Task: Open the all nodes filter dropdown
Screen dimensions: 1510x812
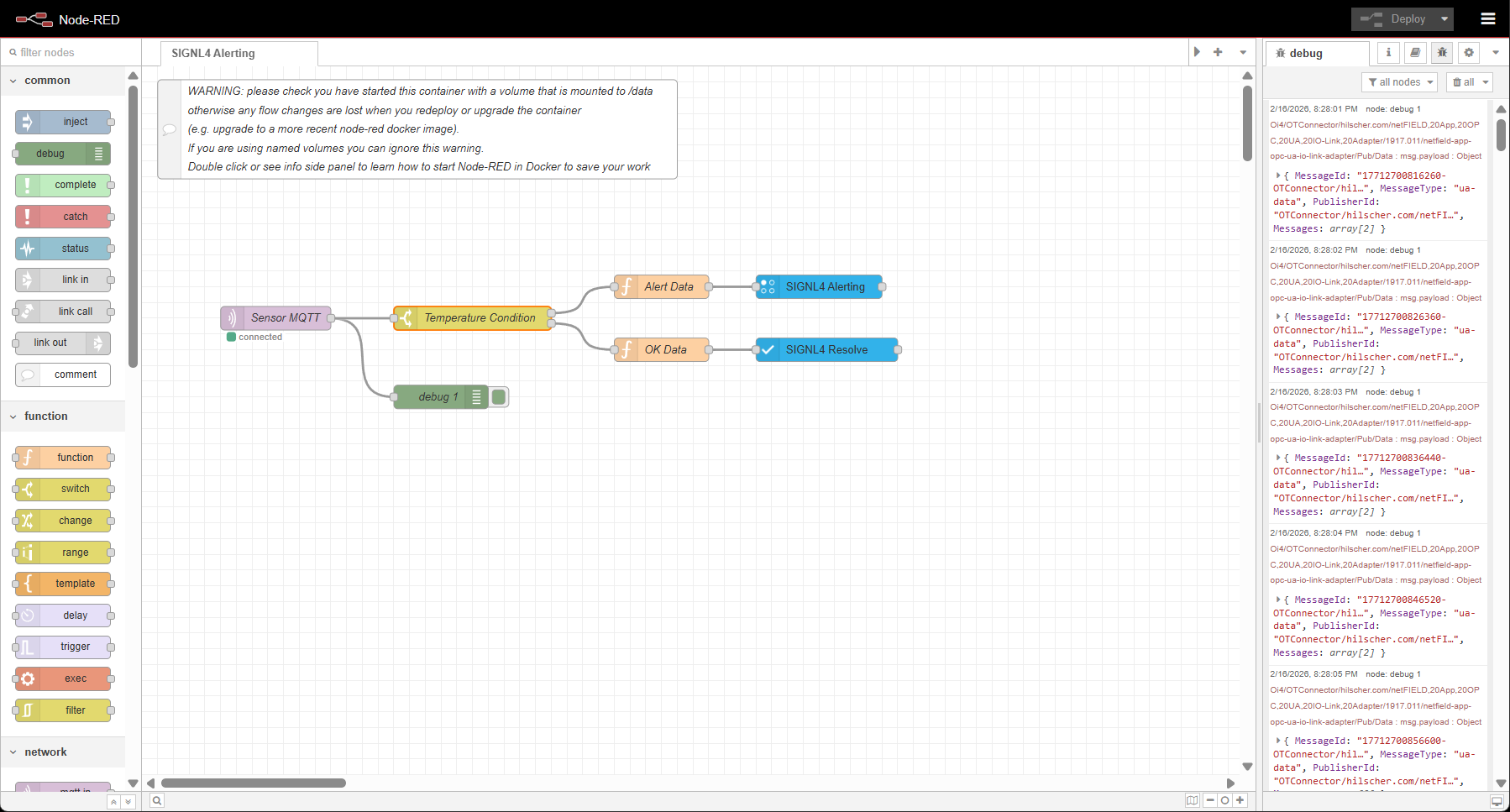Action: click(1400, 82)
